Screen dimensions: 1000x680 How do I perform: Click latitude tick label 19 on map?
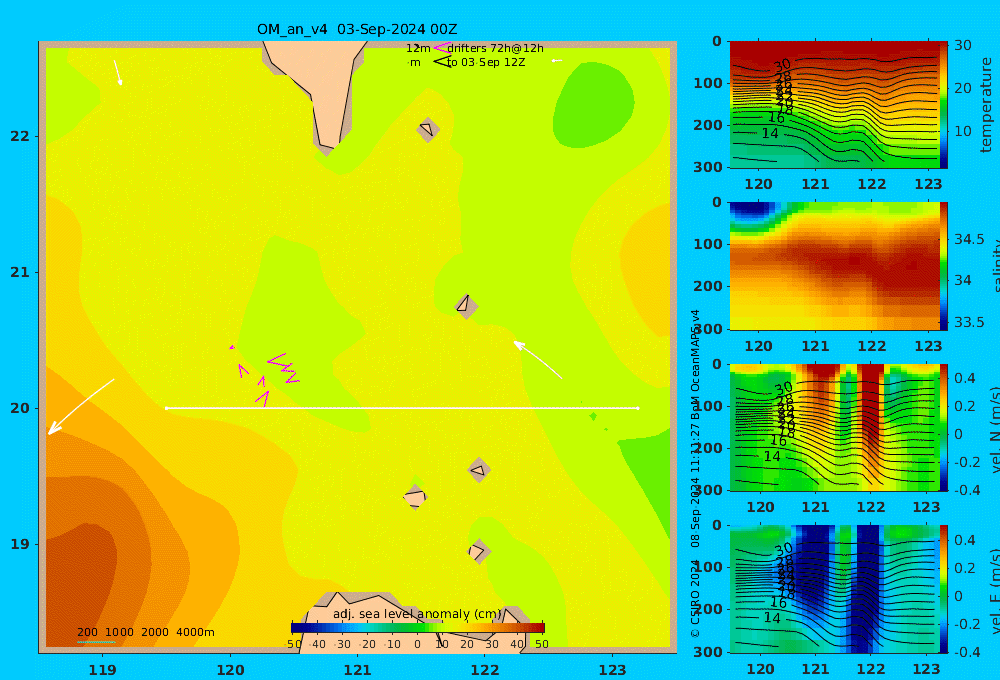click(20, 544)
